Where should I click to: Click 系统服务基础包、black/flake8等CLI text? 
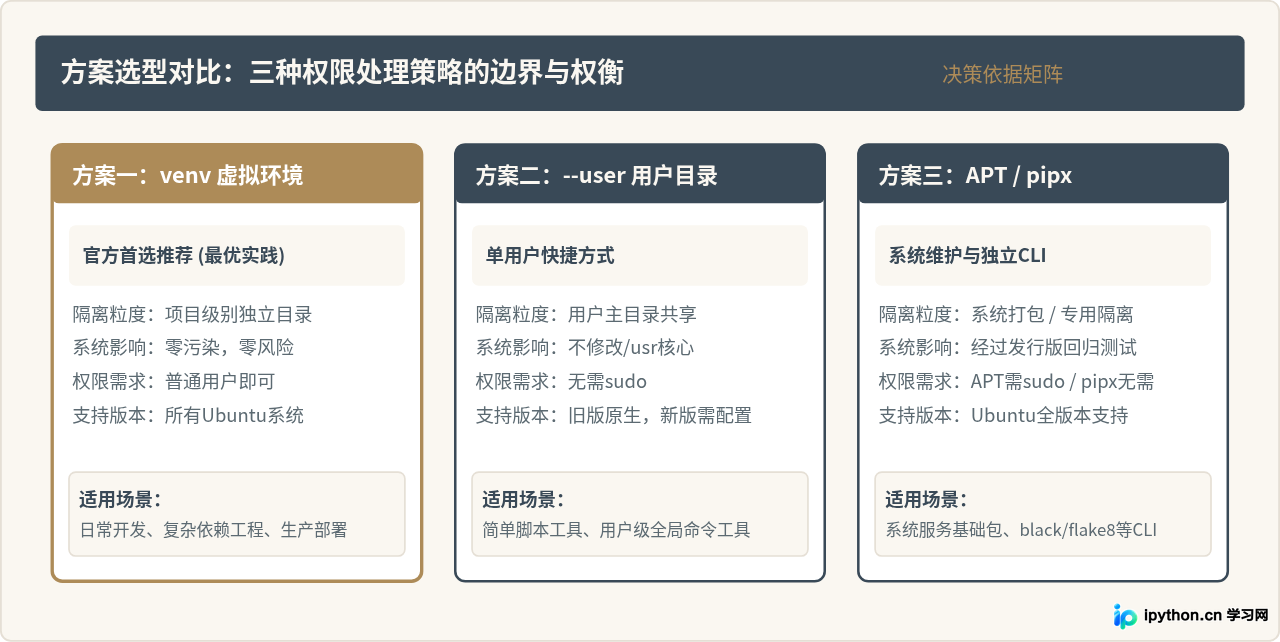1021,530
